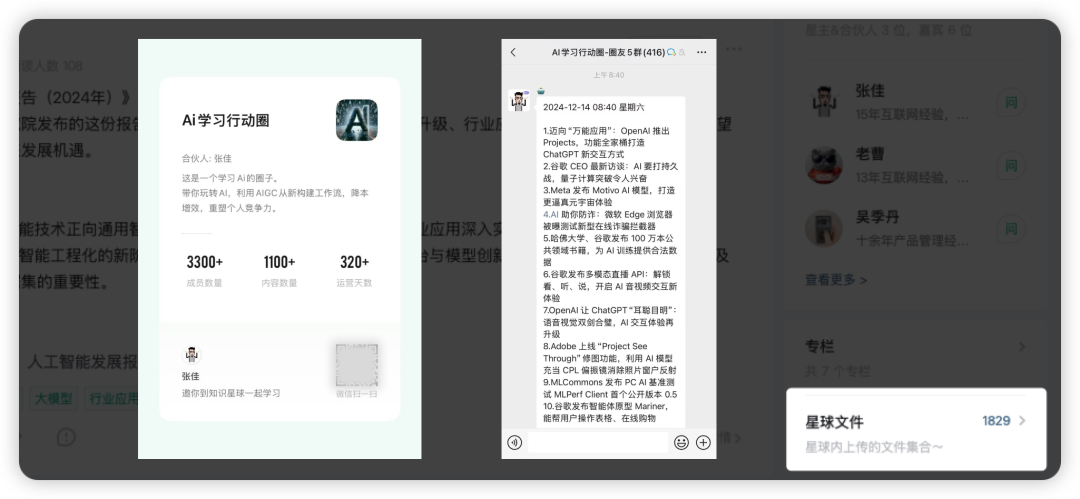Click the 查看更多 link
Image resolution: width=1080 pixels, height=499 pixels.
[836, 280]
